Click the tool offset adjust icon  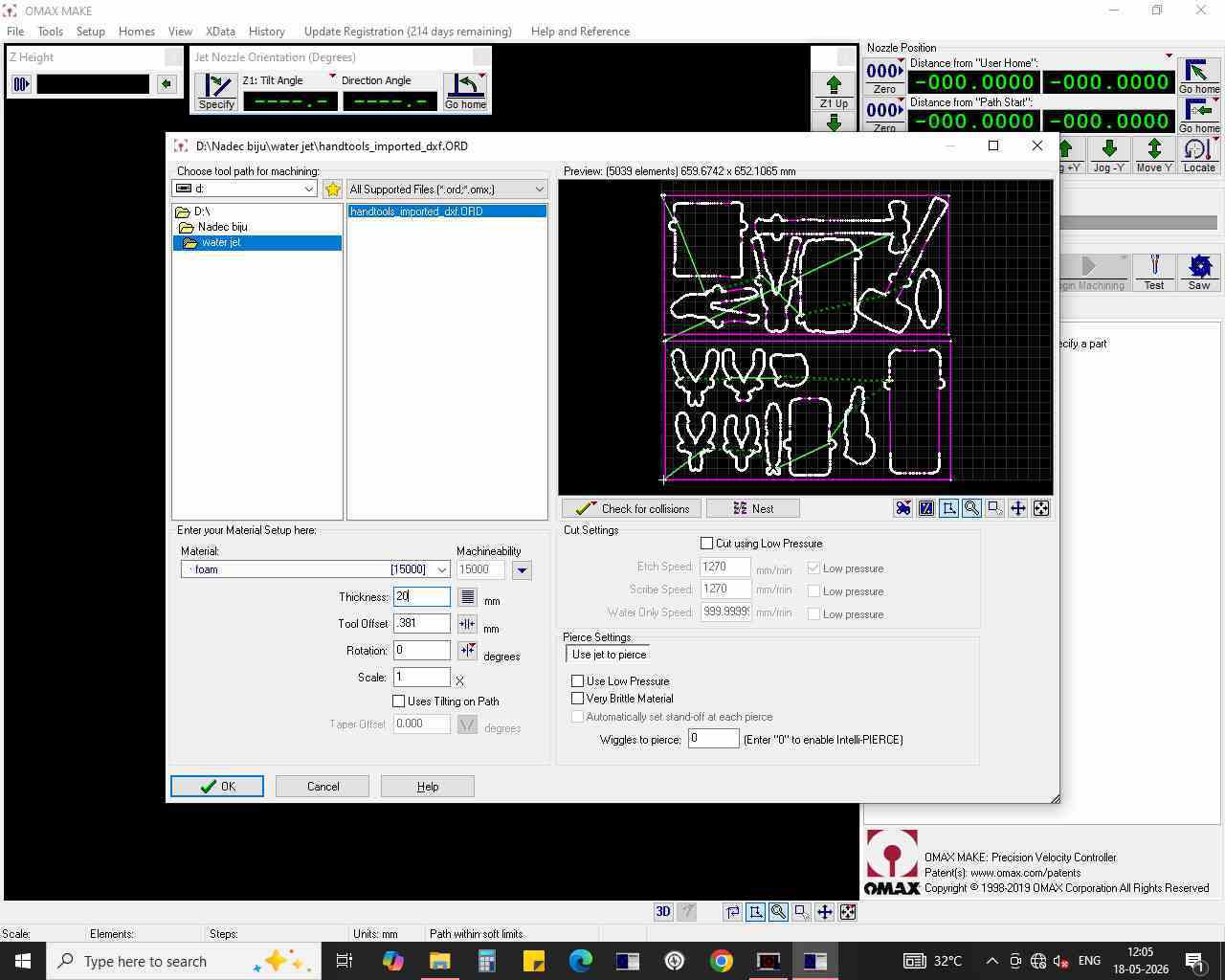(467, 624)
